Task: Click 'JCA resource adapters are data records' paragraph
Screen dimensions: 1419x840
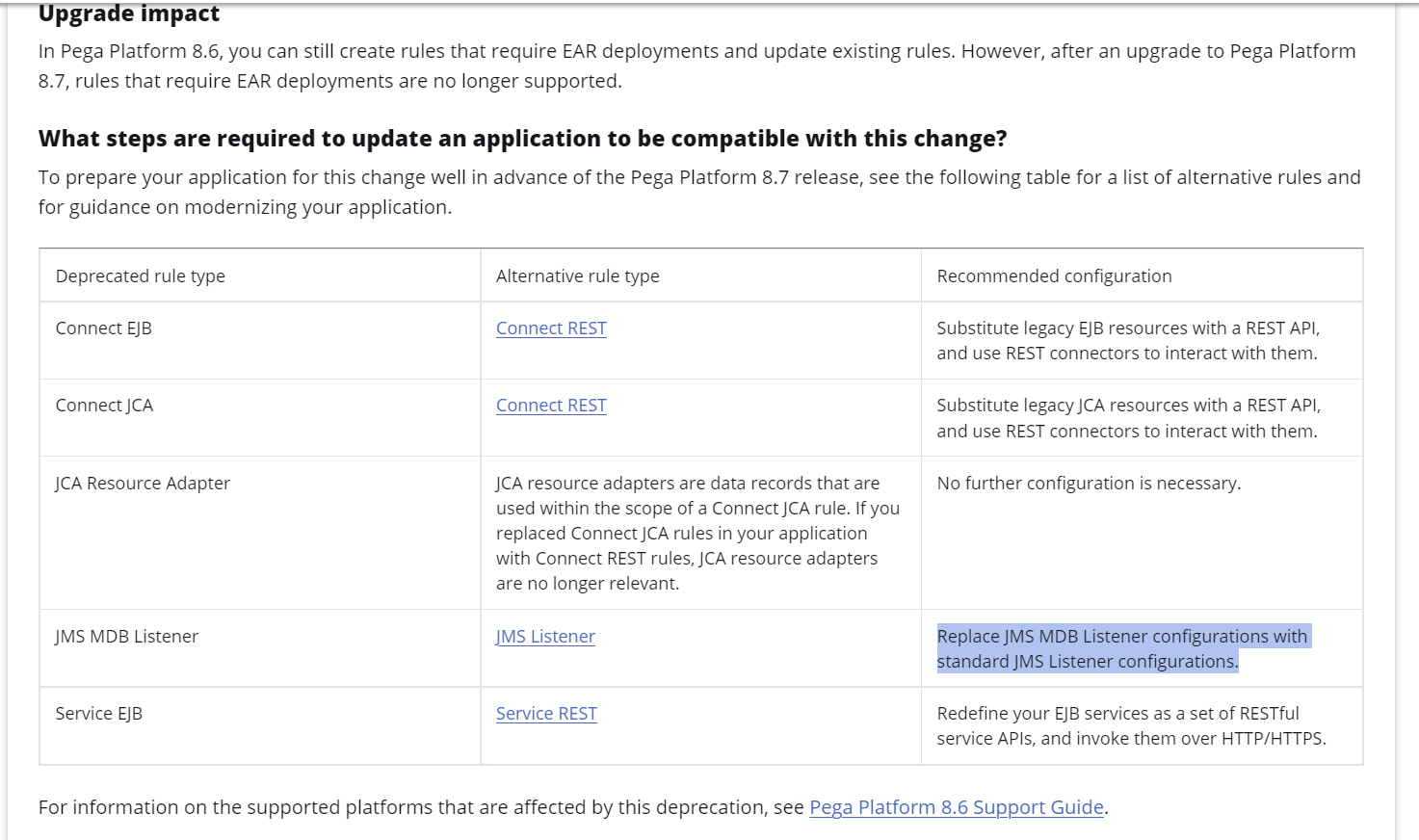Action: [x=698, y=534]
